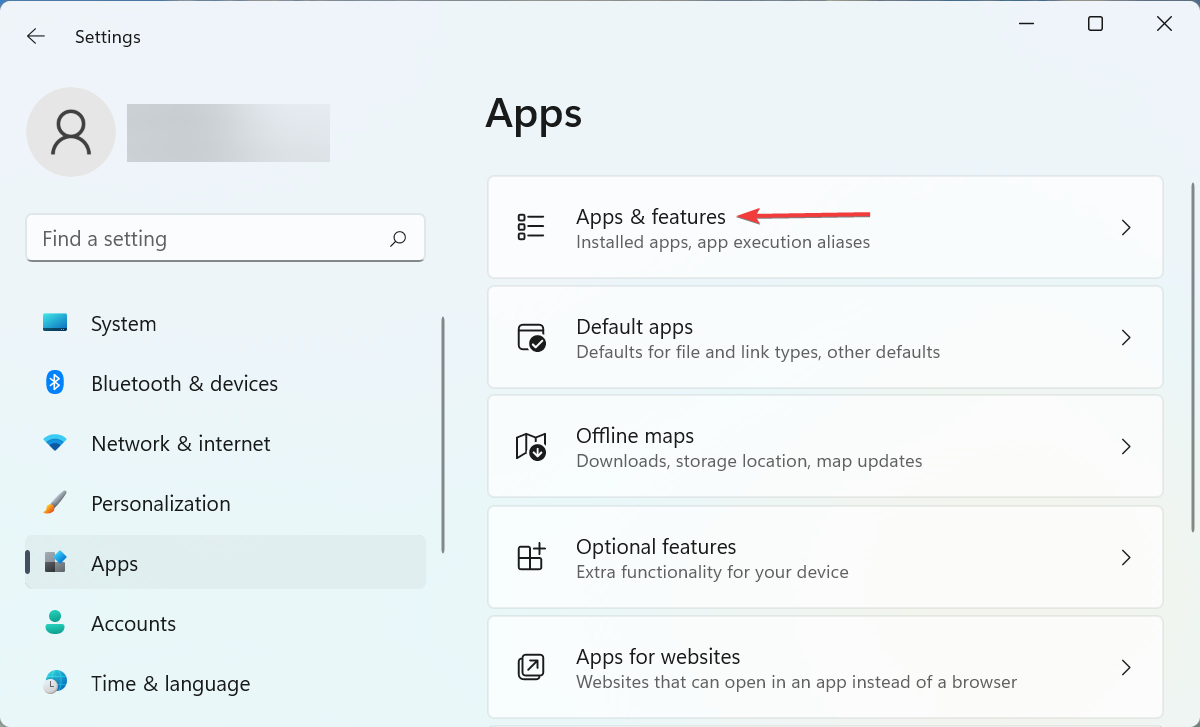Select Apps in the navigation sidebar

click(x=114, y=563)
